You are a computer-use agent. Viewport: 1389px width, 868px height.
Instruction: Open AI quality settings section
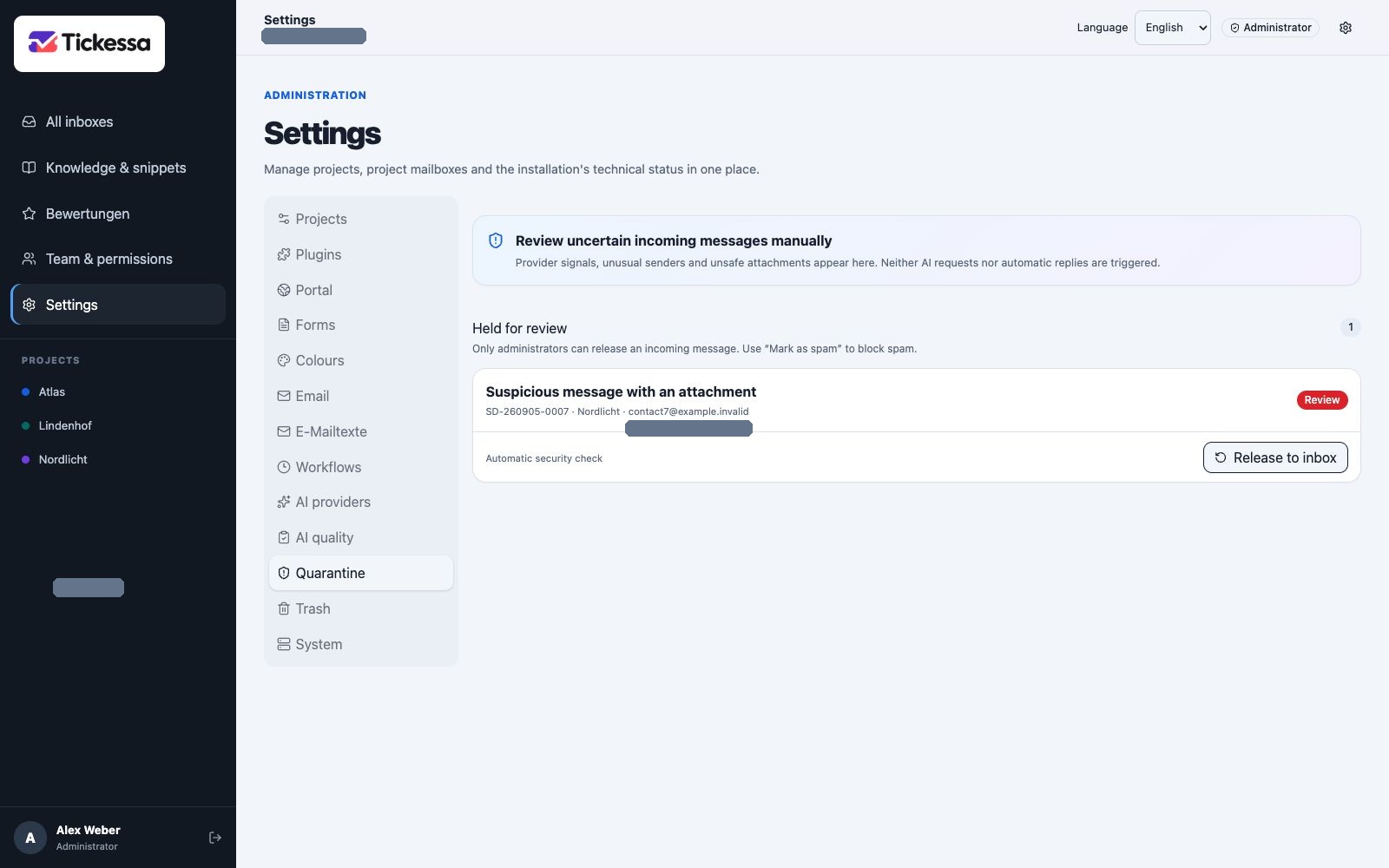[361, 537]
